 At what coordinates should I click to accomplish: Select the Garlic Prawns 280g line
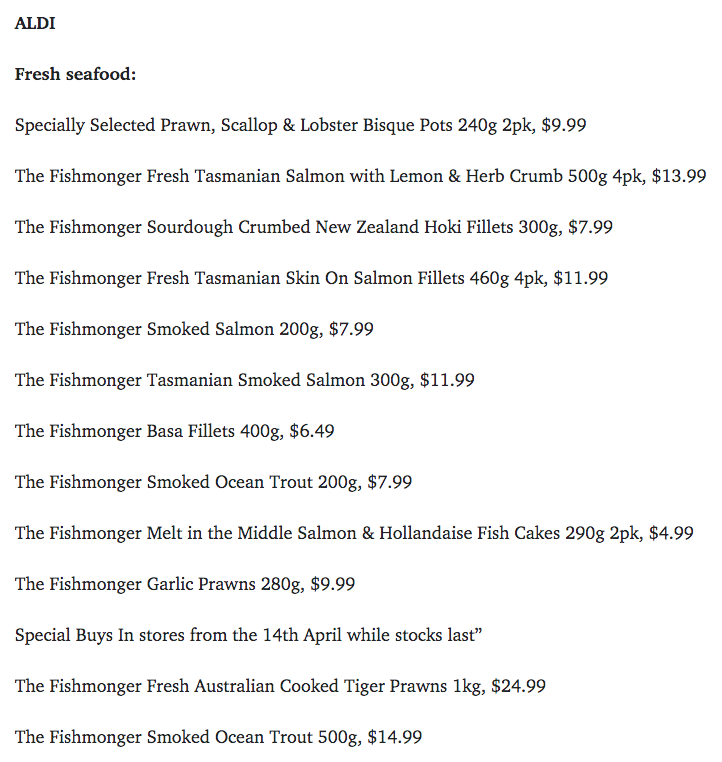[185, 585]
